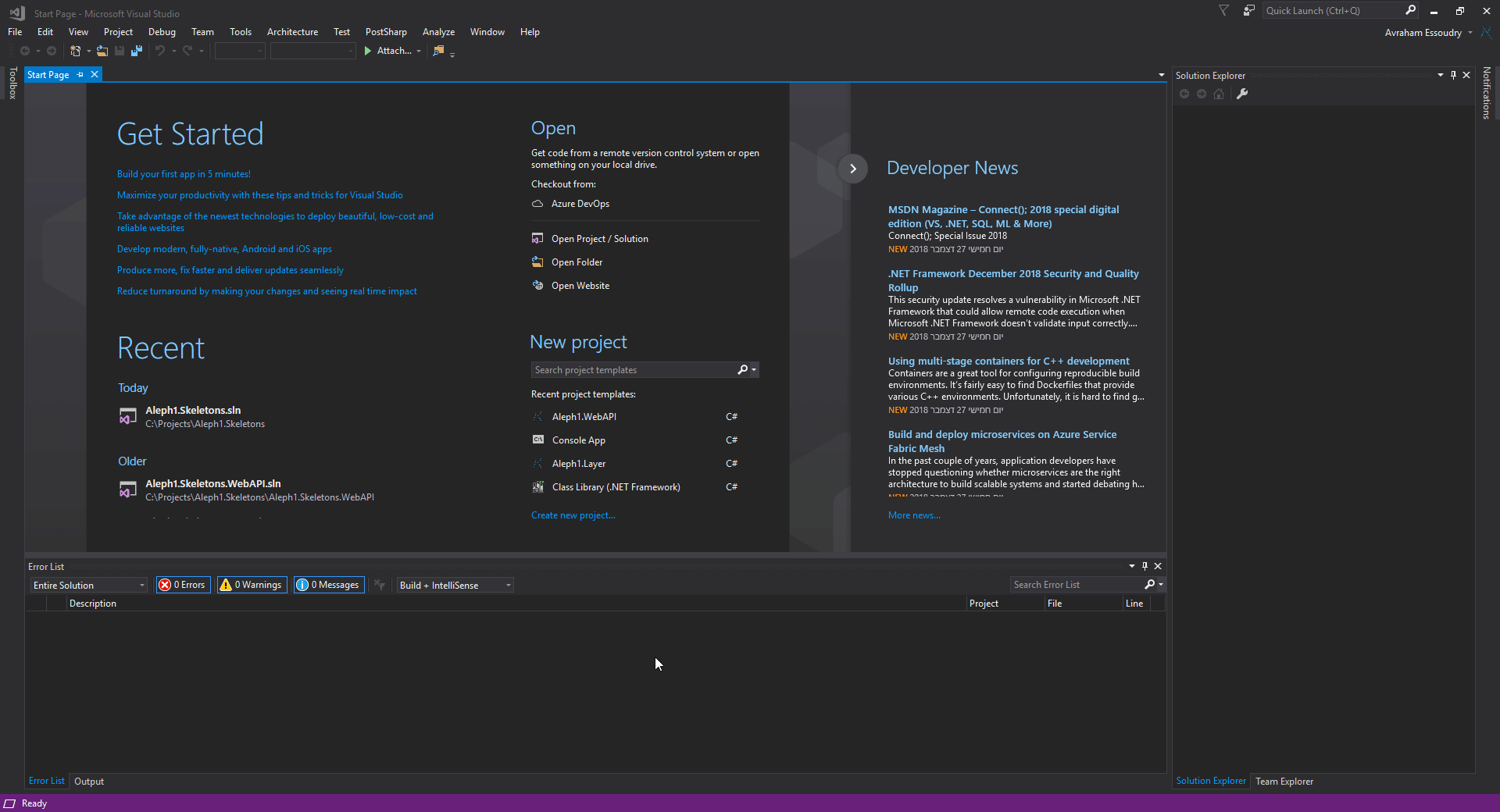Screen dimensions: 1500x812
Task: Open the Analyze menu
Action: (438, 32)
